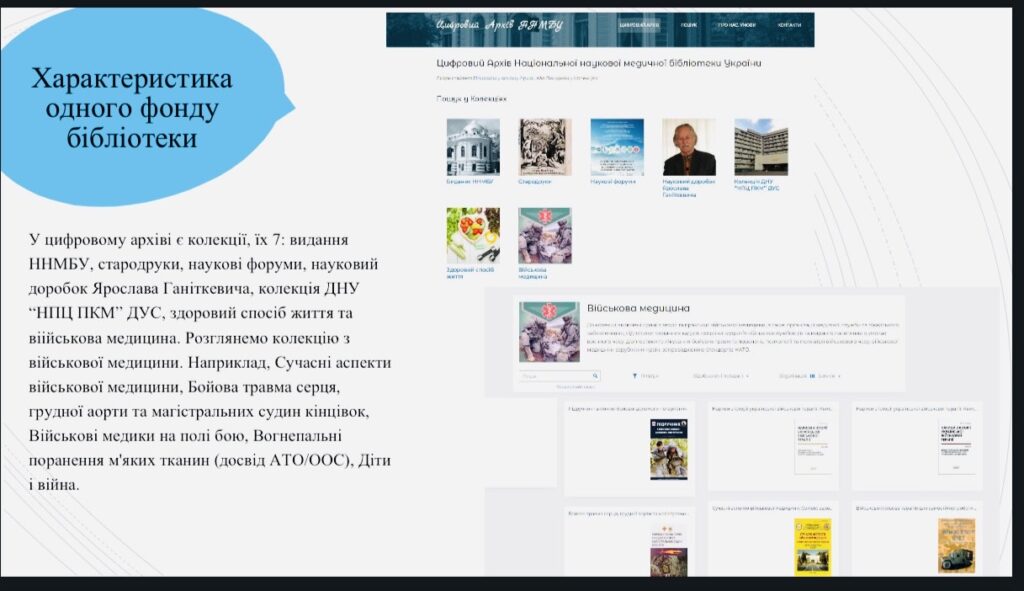Image resolution: width=1024 pixels, height=591 pixels.
Task: Open the sort order dropdown
Action: 720,377
